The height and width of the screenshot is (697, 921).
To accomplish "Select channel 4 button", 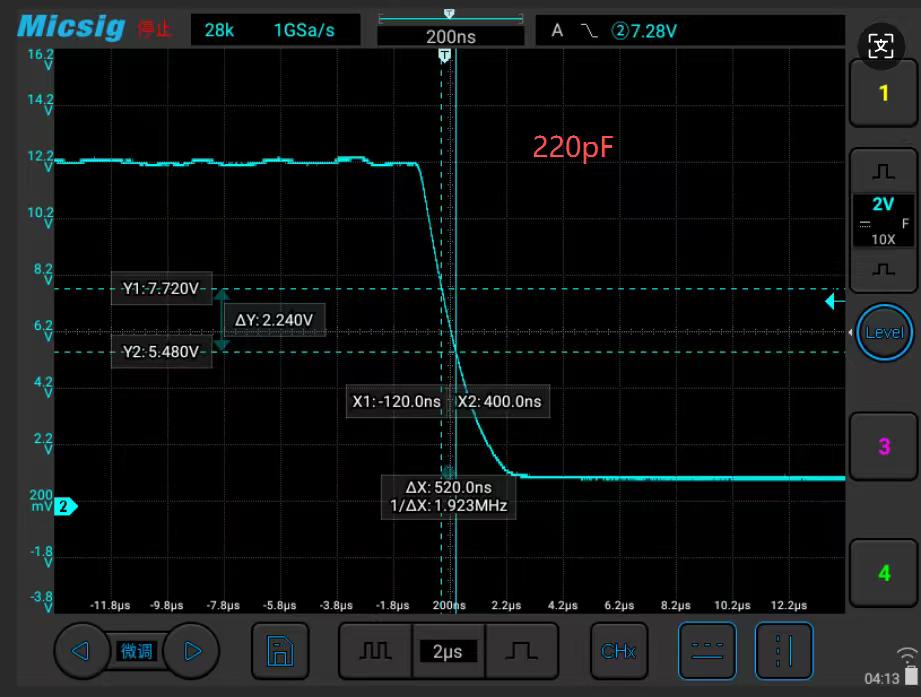I will [x=883, y=573].
